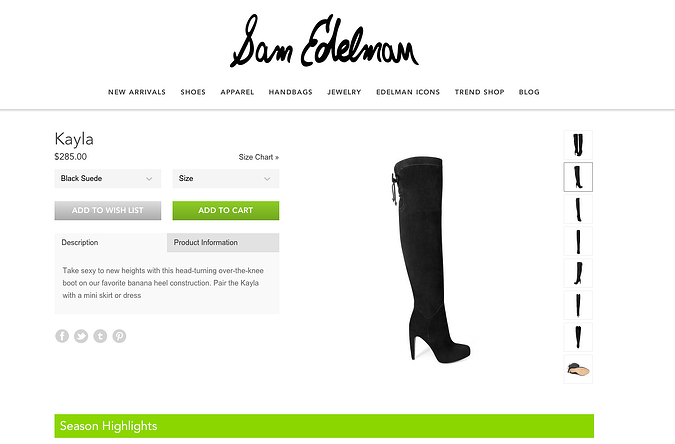The image size is (675, 444).
Task: Open the Edelman Icons menu item
Action: pyautogui.click(x=408, y=92)
